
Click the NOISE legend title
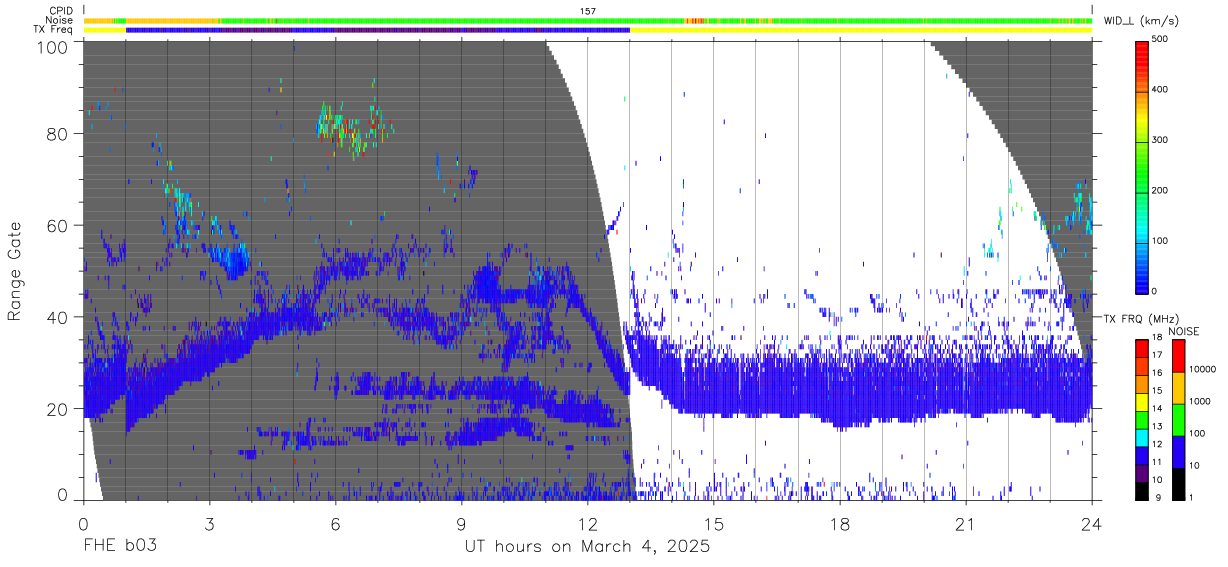1184,331
